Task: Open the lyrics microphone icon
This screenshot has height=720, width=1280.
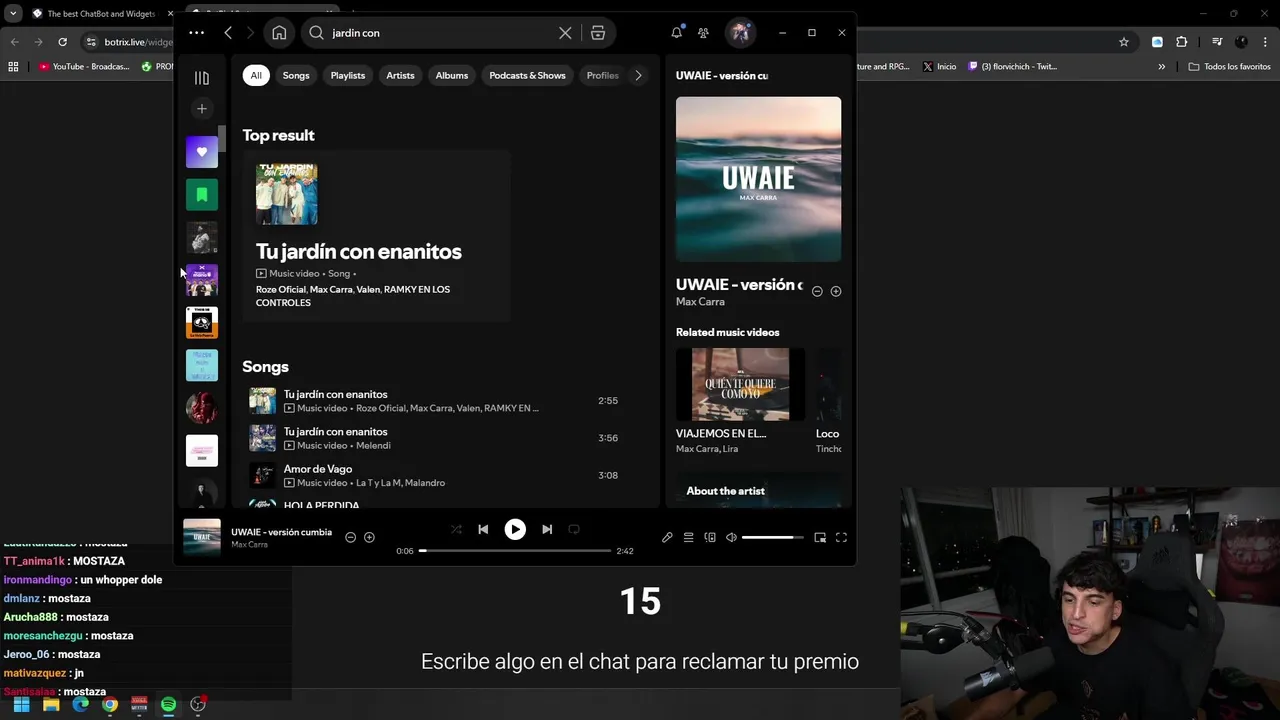Action: point(667,537)
